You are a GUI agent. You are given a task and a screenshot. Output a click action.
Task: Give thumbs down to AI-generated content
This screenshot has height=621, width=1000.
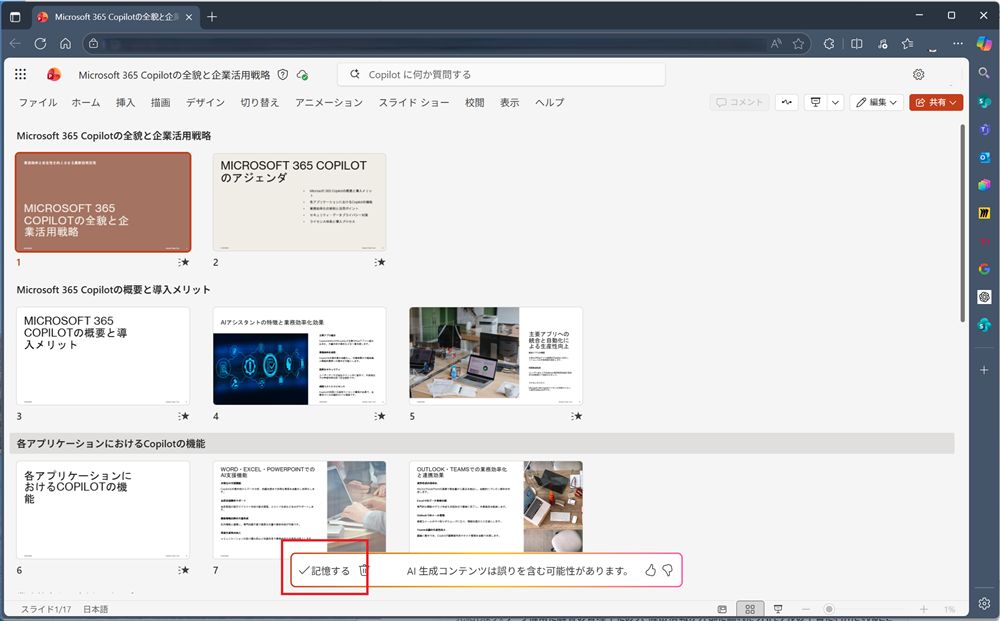667,571
